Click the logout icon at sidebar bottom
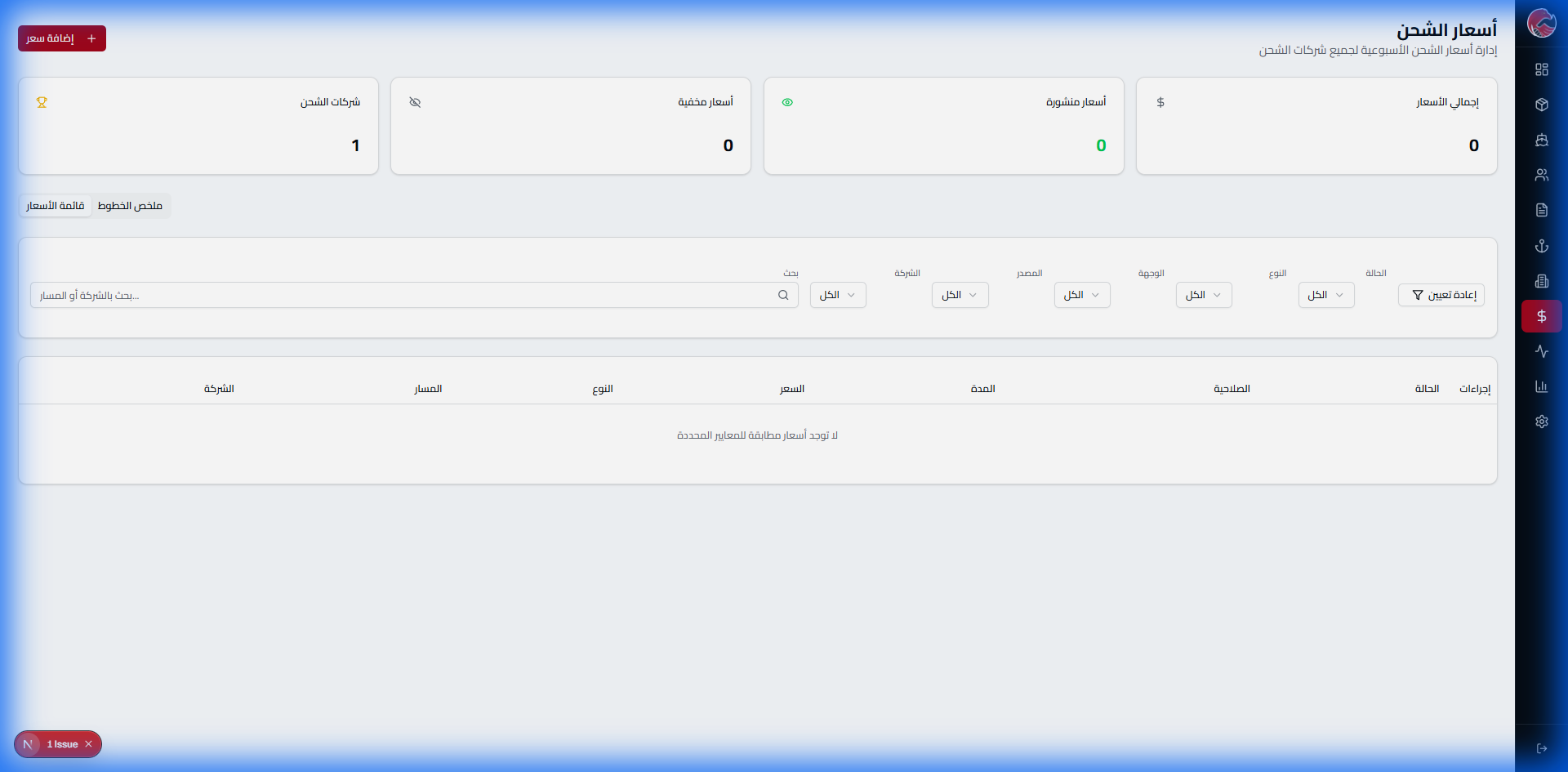1568x772 pixels. coord(1541,748)
